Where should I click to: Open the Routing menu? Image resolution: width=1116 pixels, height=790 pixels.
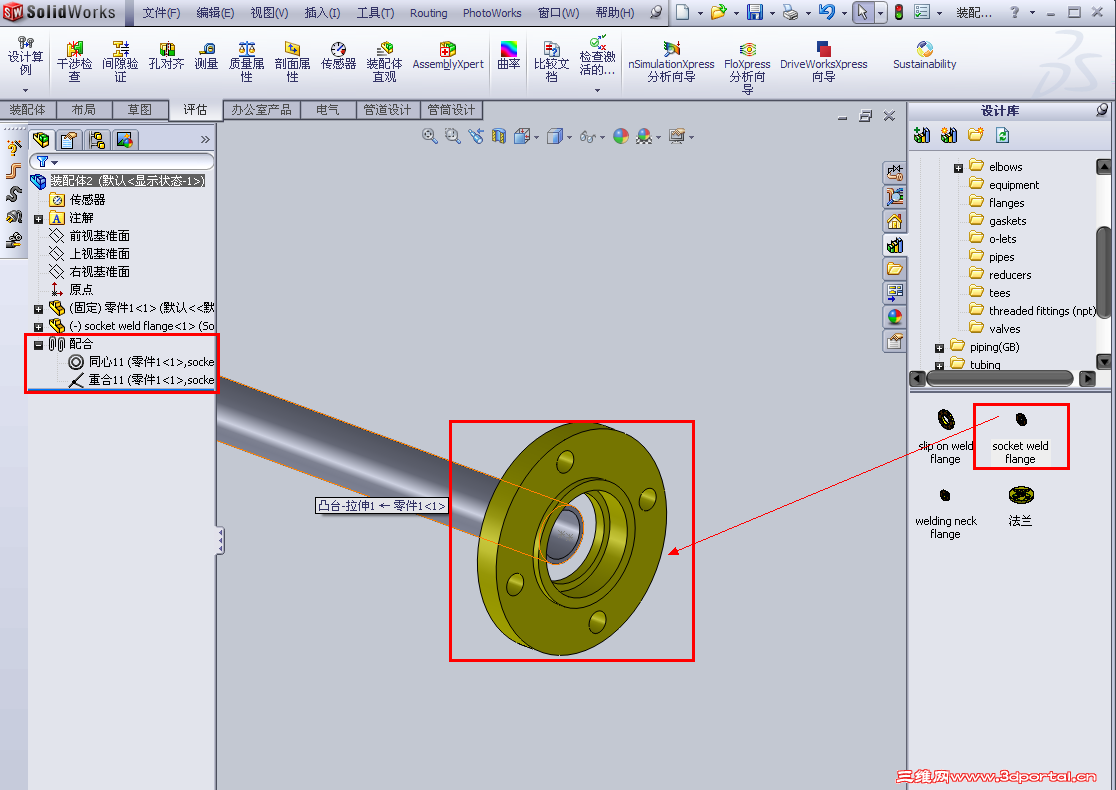point(428,13)
